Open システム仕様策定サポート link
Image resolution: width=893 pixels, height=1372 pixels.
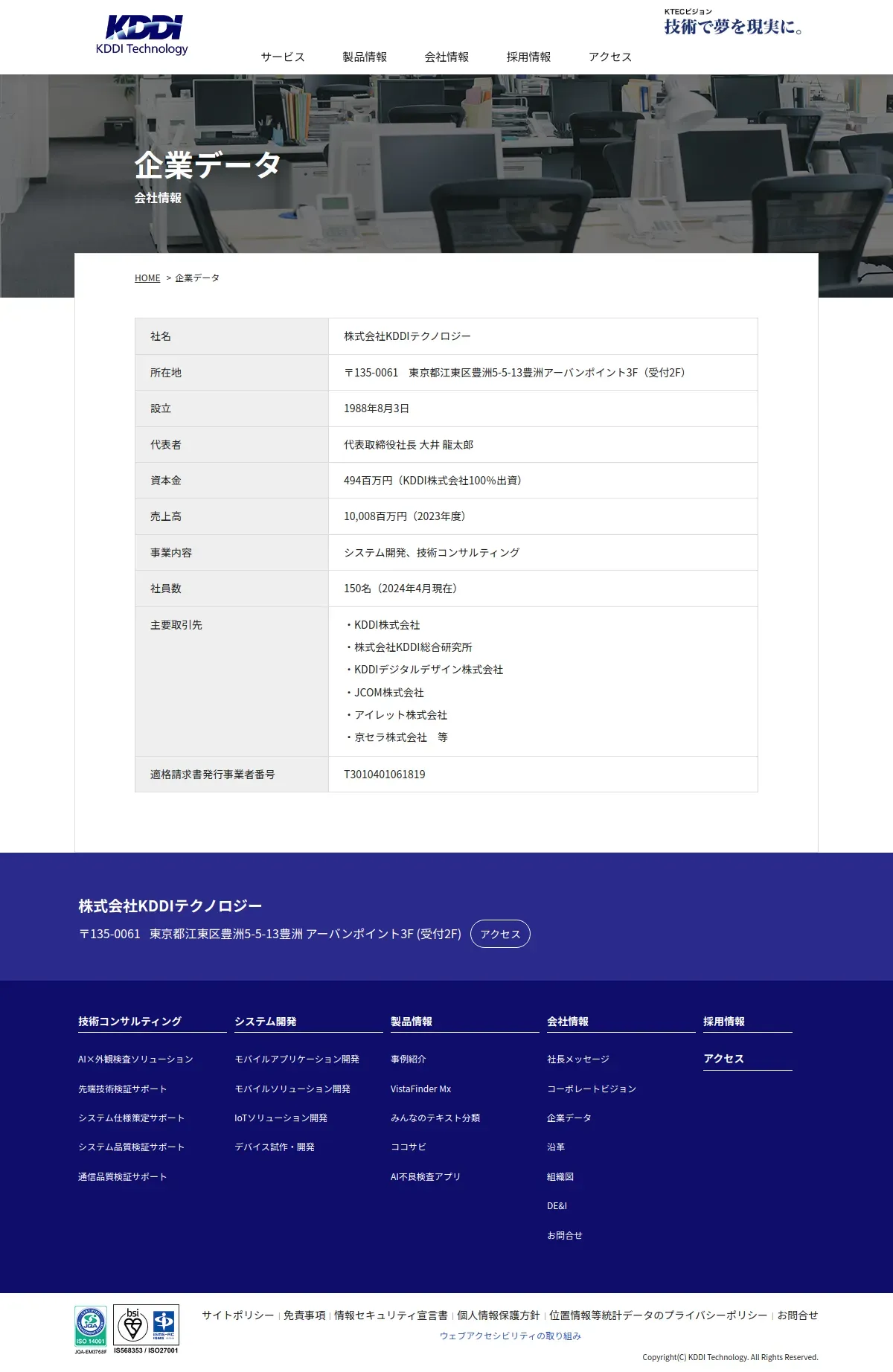(132, 1118)
